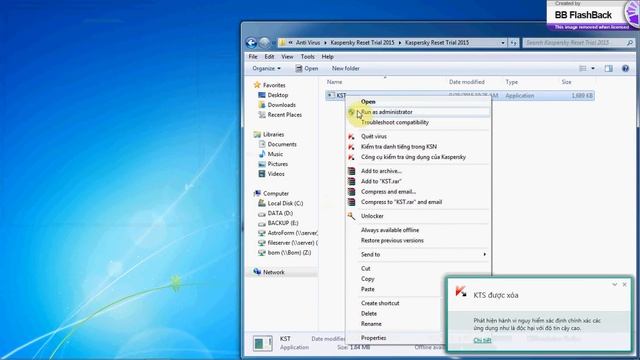Click WinRAR icon beside Compress and email
Screen dimensions: 640x360
tap(351, 192)
